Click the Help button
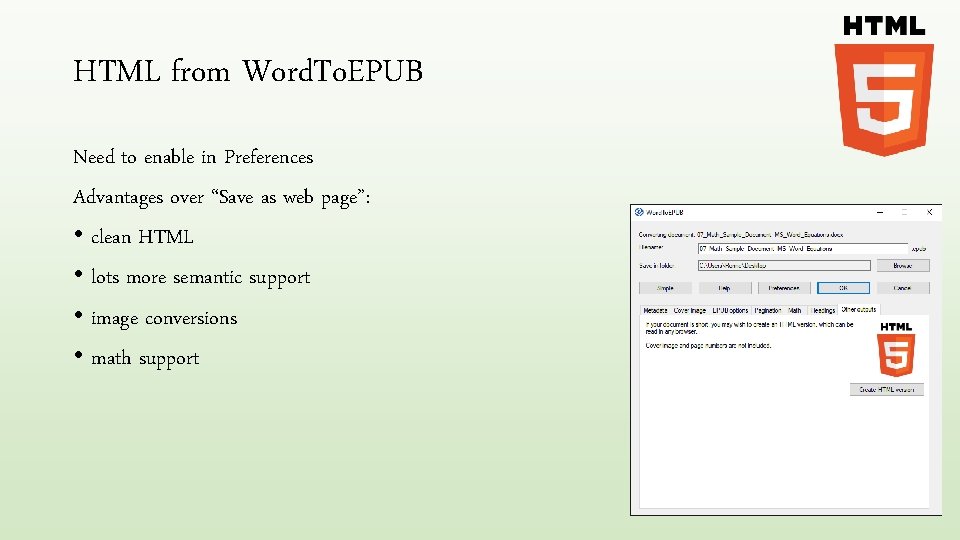Image resolution: width=960 pixels, height=540 pixels. pos(724,288)
